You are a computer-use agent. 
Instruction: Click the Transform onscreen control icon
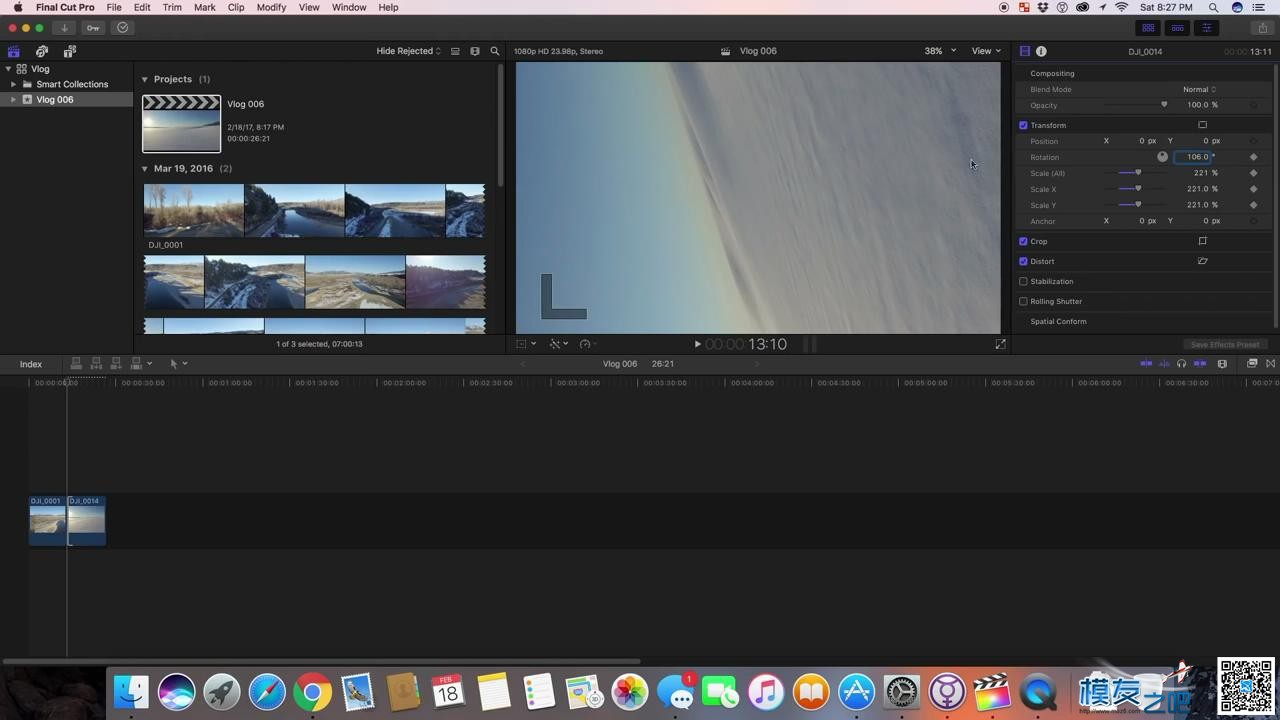[1202, 125]
